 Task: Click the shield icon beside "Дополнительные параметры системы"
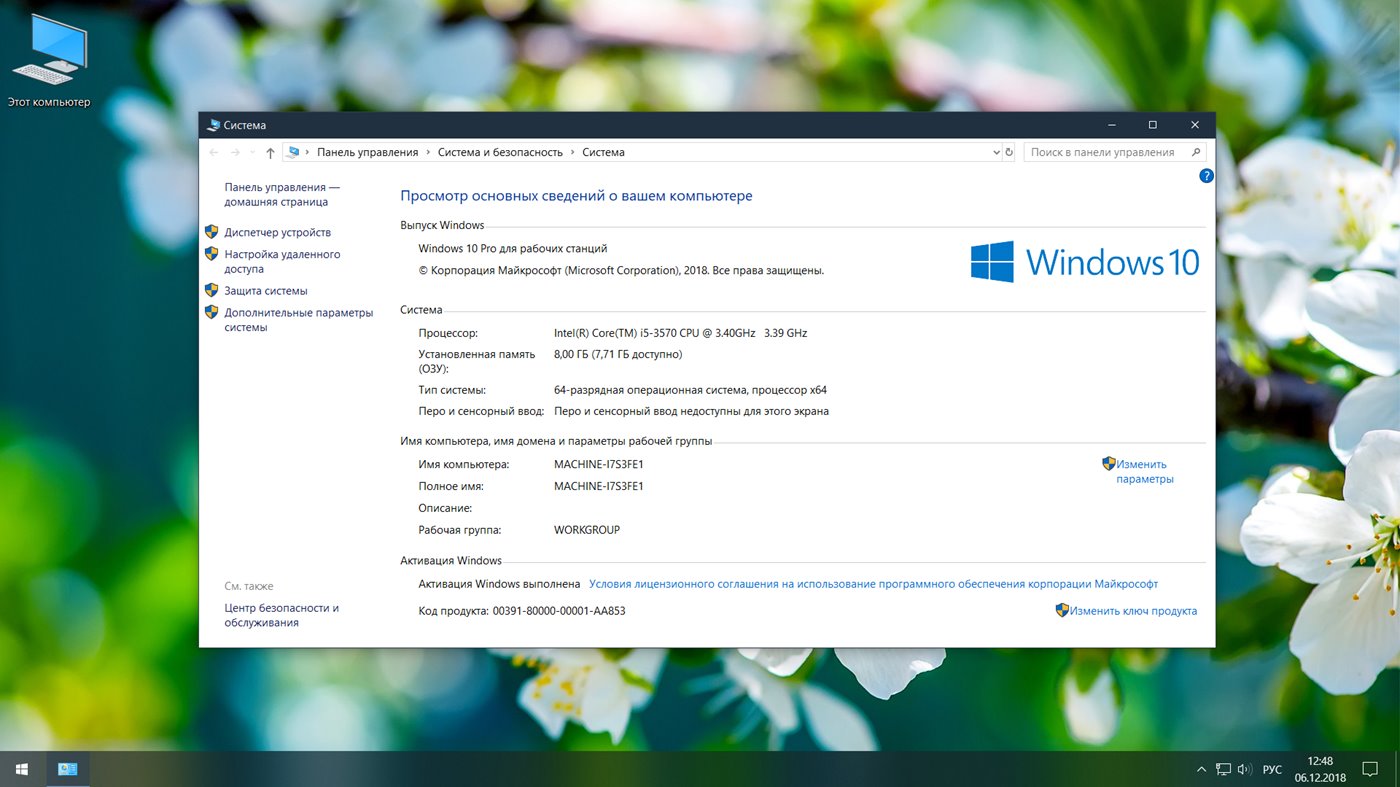[x=211, y=312]
